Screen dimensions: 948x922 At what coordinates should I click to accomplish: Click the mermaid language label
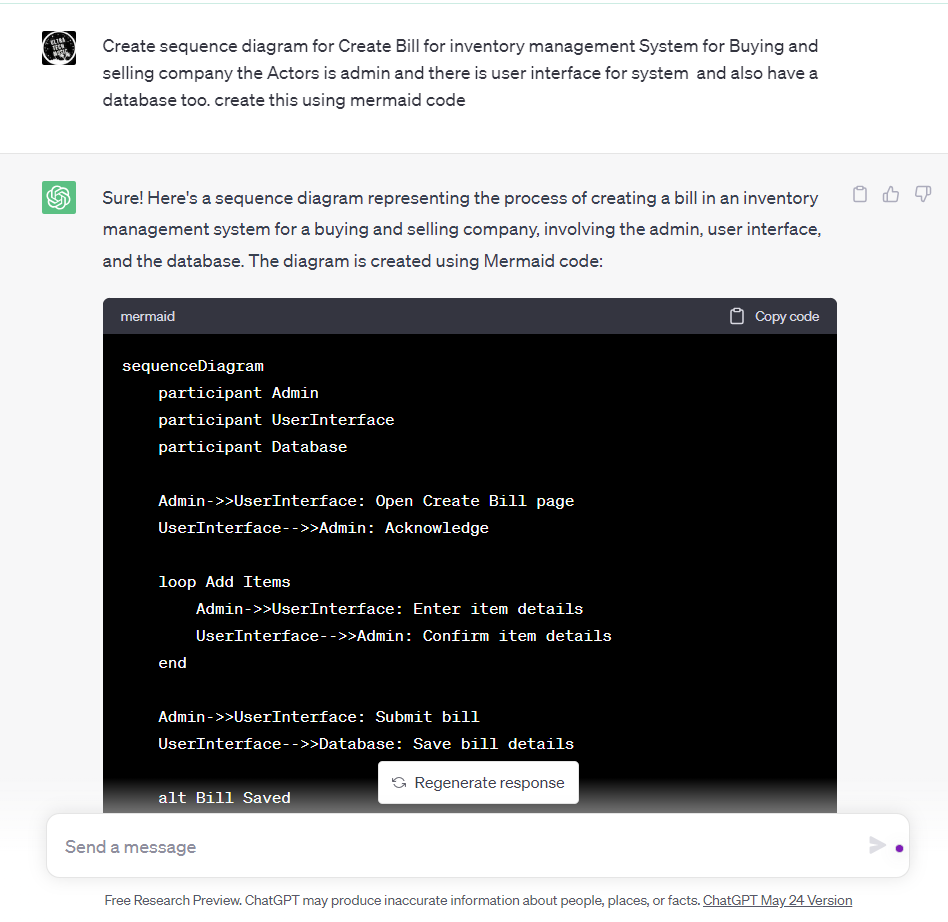(147, 316)
